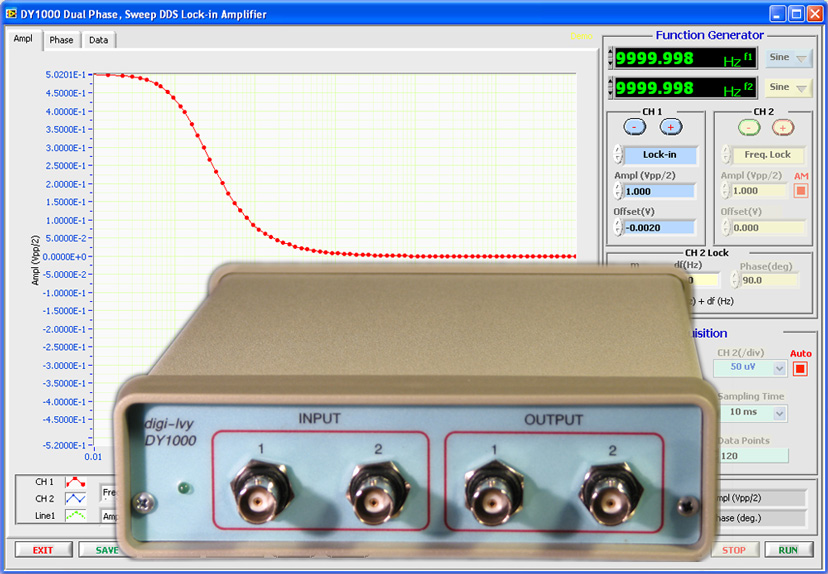Click Line1 green plot style icon

[x=76, y=515]
